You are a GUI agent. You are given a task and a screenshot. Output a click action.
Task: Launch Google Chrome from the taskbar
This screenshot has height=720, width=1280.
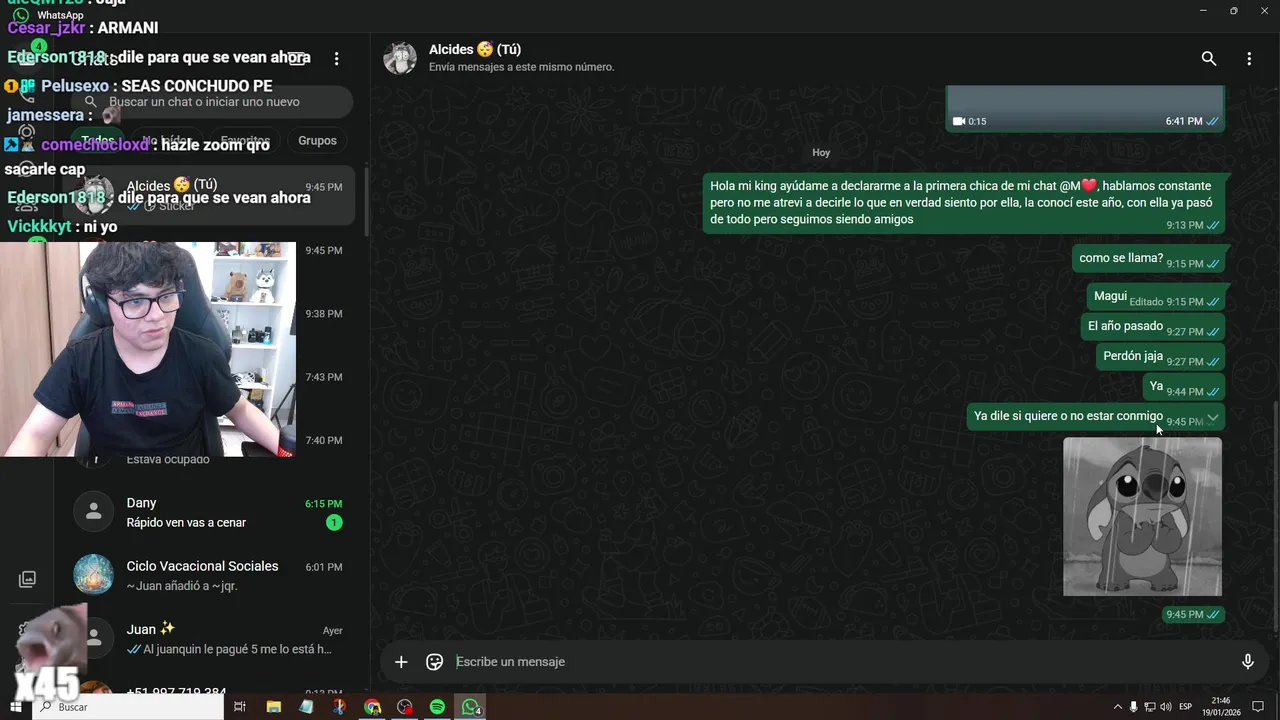pos(372,707)
